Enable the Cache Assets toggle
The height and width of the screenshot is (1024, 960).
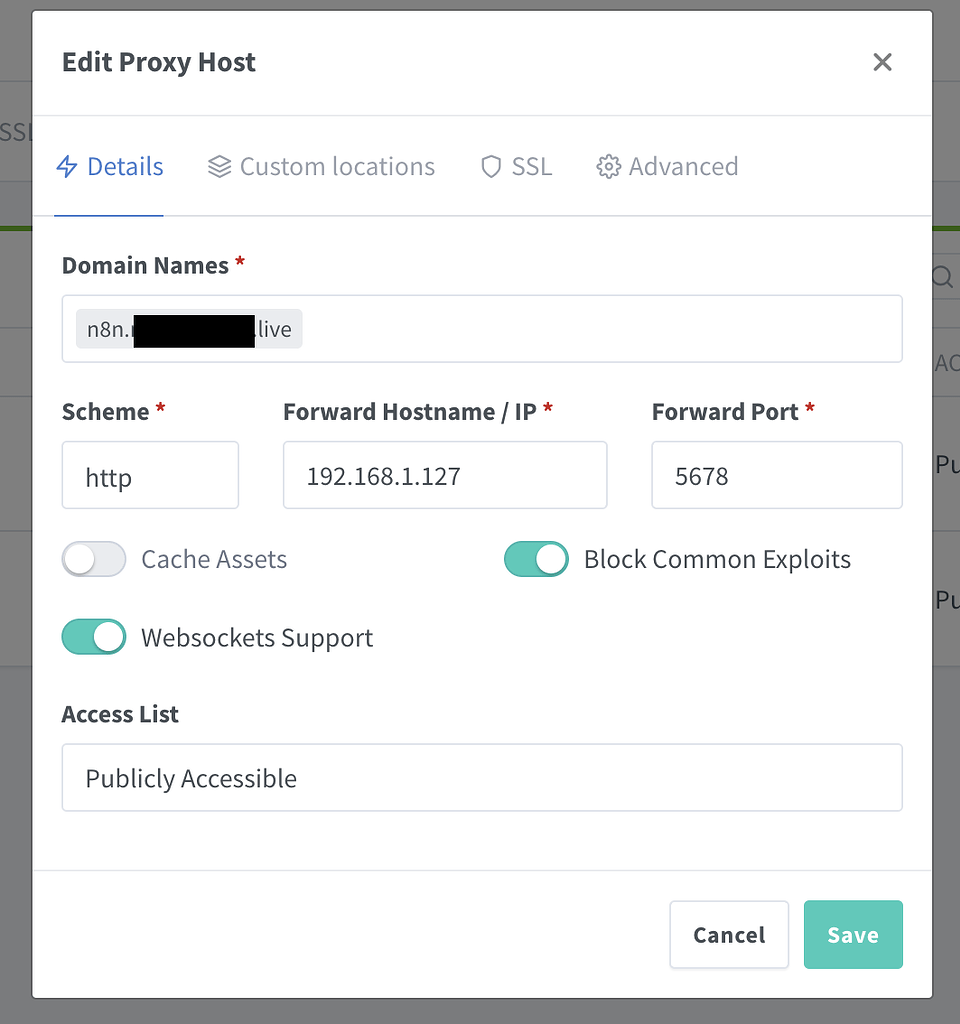click(94, 559)
